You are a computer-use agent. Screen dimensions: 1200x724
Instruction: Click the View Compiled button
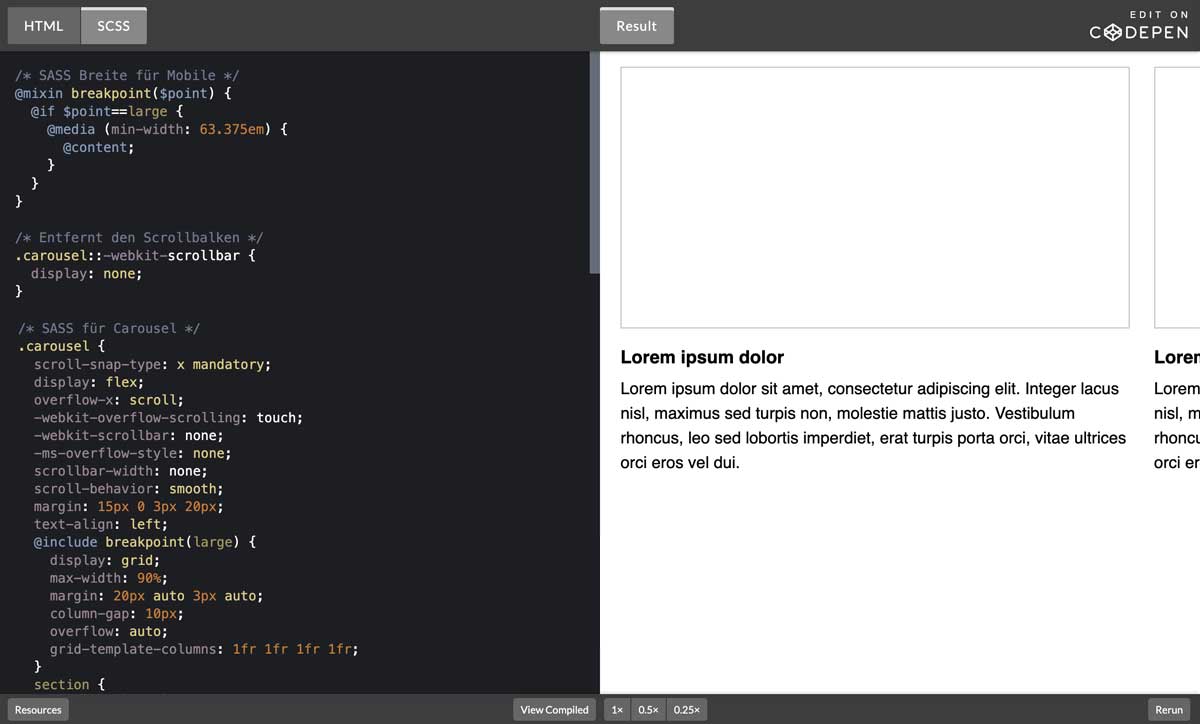point(554,710)
